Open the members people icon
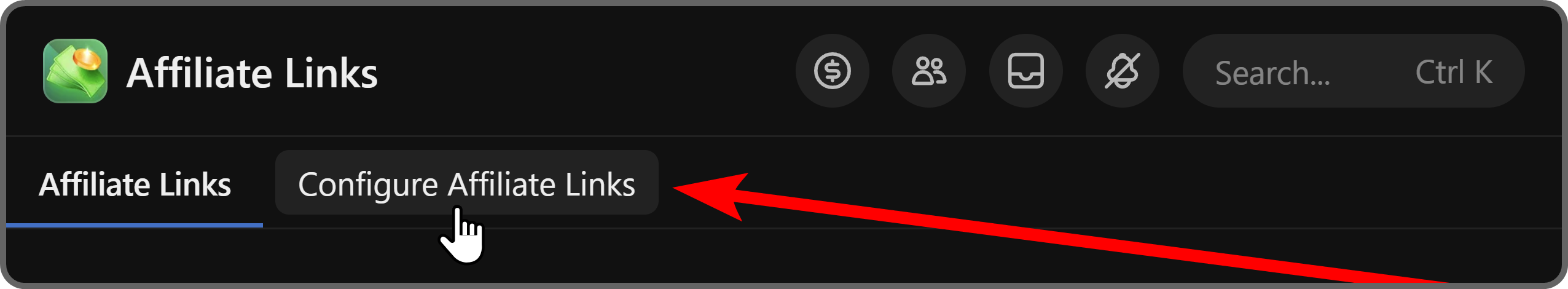Image resolution: width=1568 pixels, height=289 pixels. [x=929, y=71]
